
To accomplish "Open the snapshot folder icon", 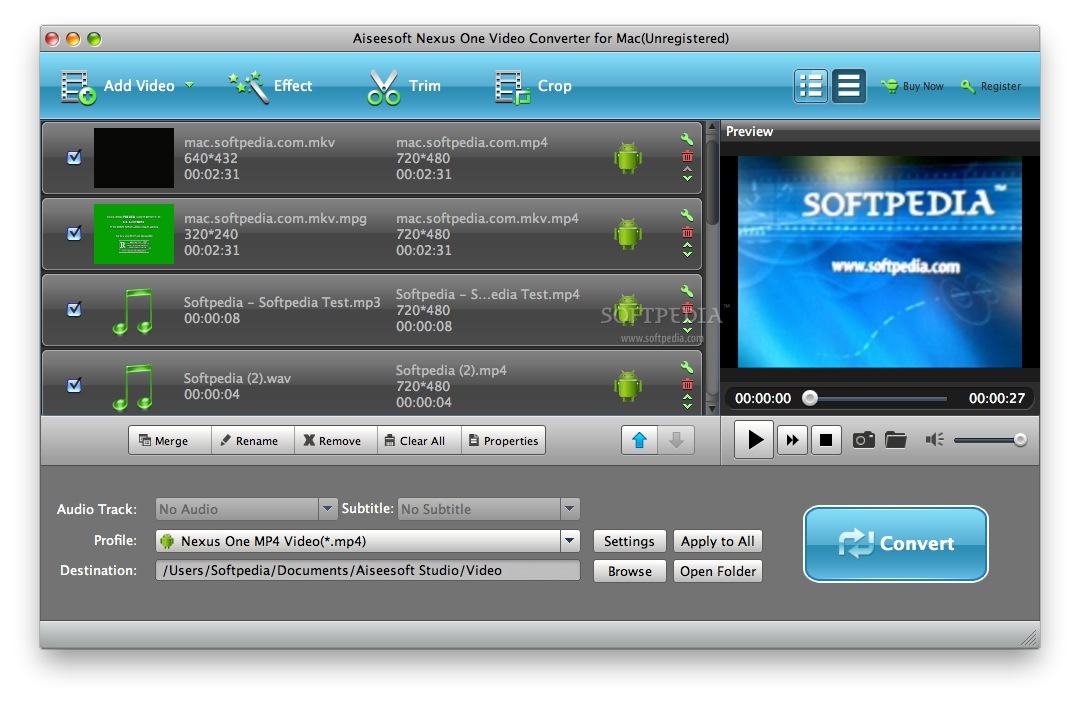I will point(895,439).
